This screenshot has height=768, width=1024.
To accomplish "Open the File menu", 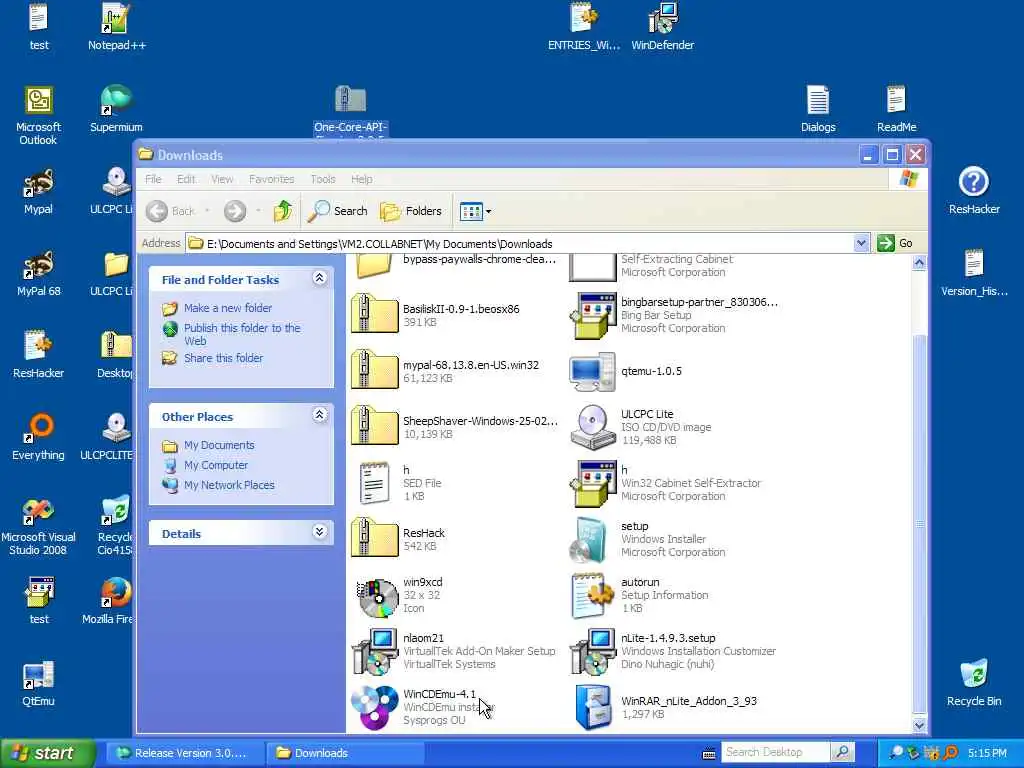I will tap(153, 179).
